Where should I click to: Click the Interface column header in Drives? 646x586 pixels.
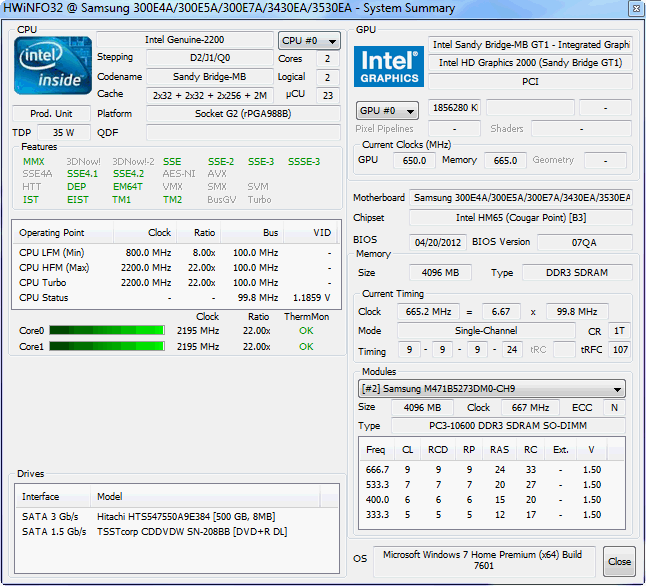pos(52,497)
